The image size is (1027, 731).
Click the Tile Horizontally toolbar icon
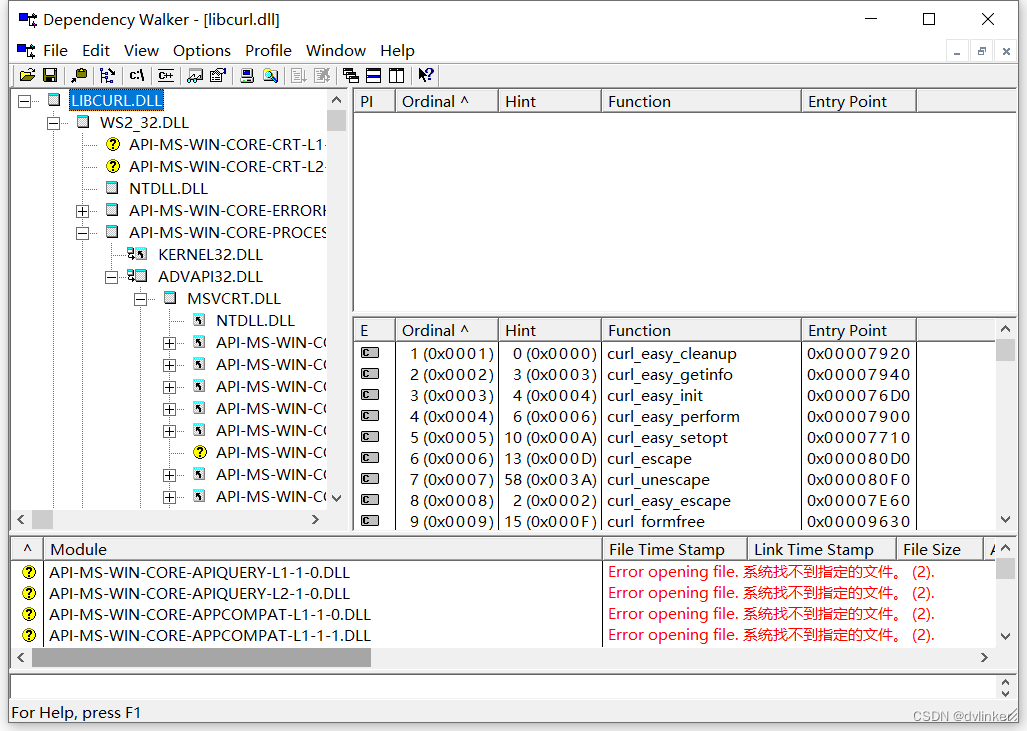(373, 75)
